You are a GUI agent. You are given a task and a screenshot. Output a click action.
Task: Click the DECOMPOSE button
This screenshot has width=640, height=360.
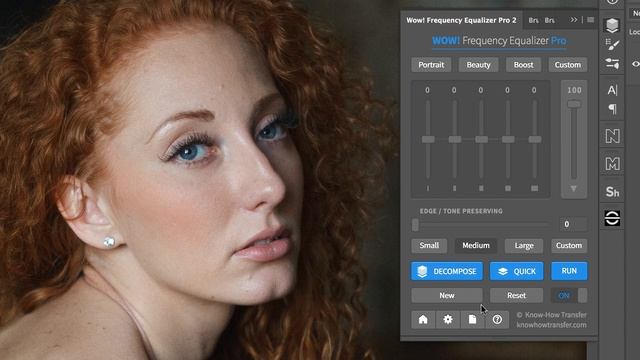(447, 271)
